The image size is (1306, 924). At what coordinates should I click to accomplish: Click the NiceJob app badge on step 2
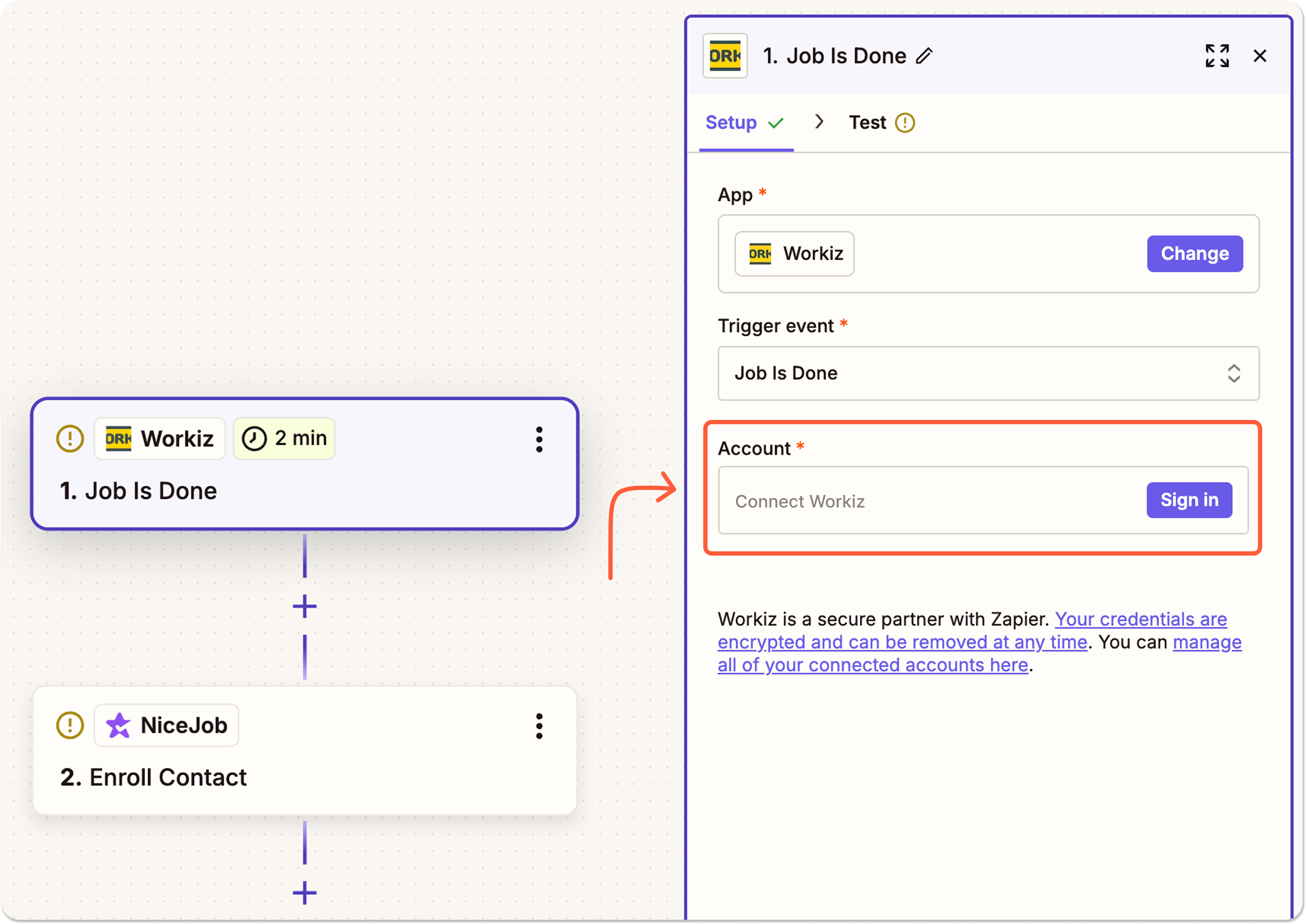click(x=167, y=726)
